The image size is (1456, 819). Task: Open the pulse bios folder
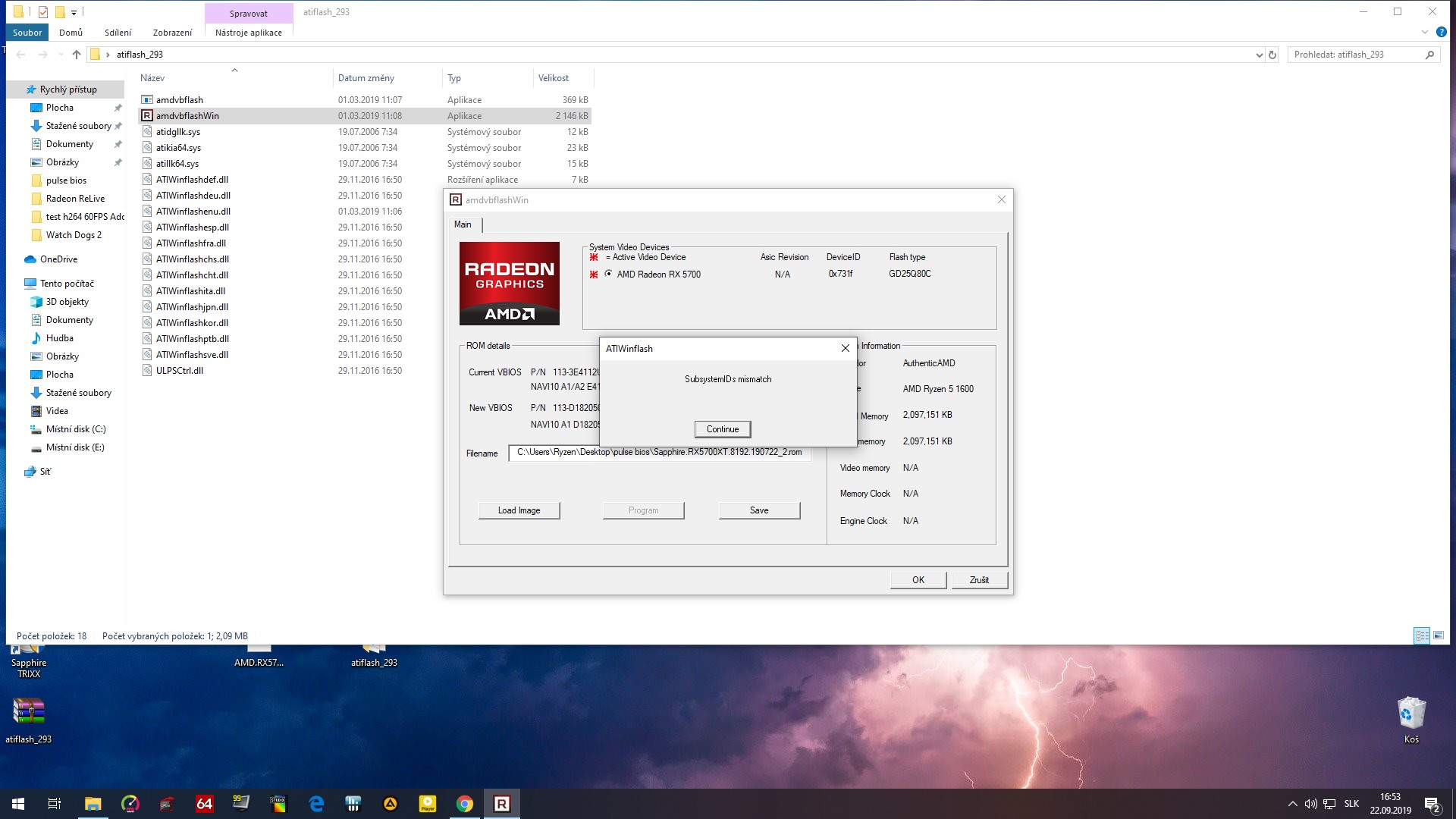[66, 180]
